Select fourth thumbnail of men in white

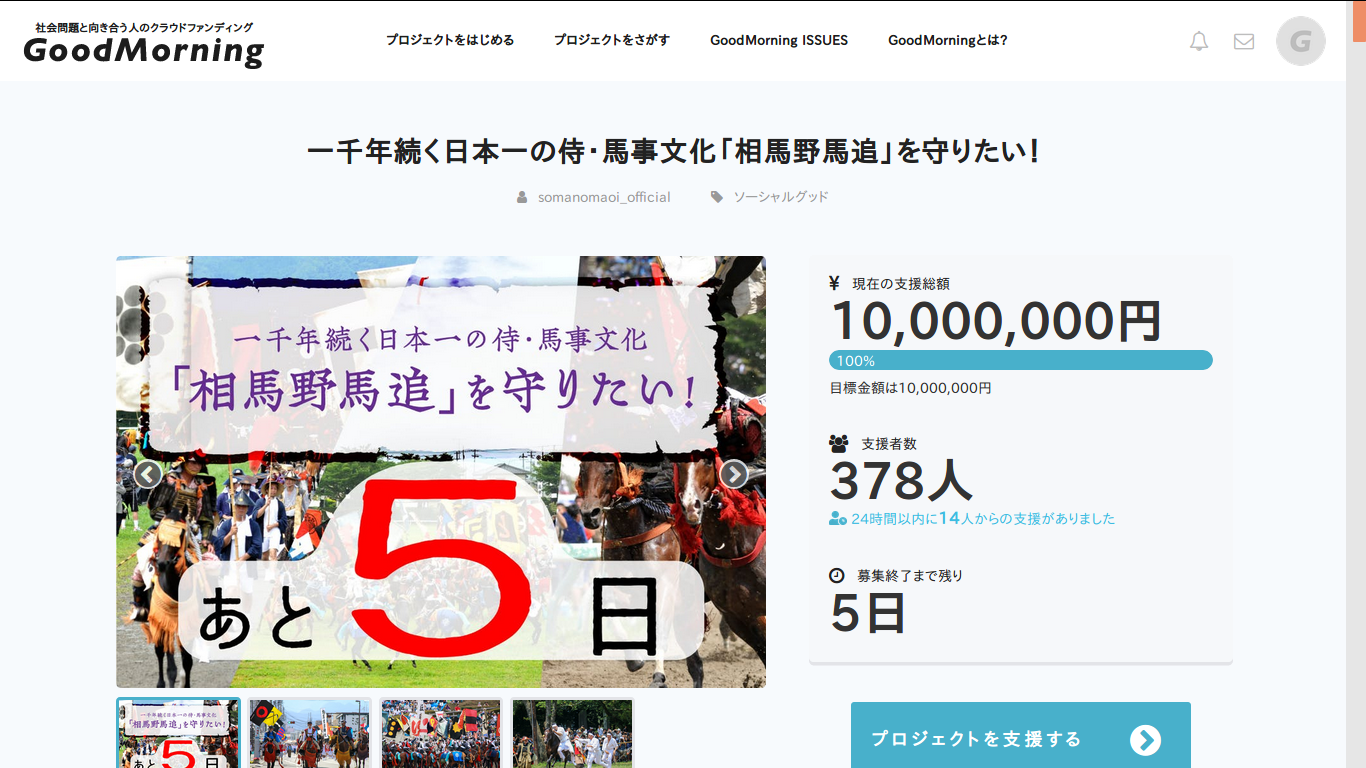pyautogui.click(x=572, y=734)
